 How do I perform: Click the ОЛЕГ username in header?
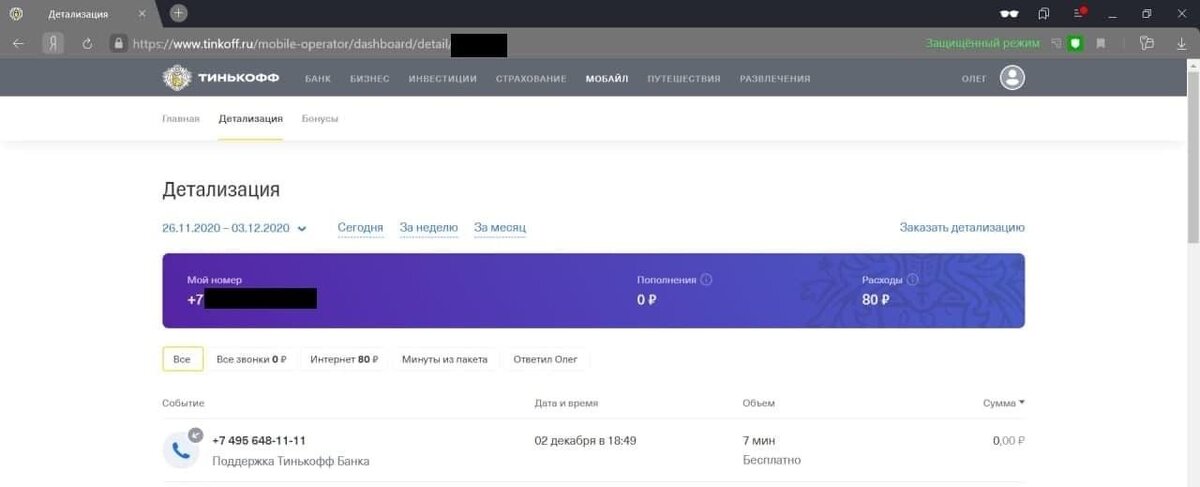(974, 78)
